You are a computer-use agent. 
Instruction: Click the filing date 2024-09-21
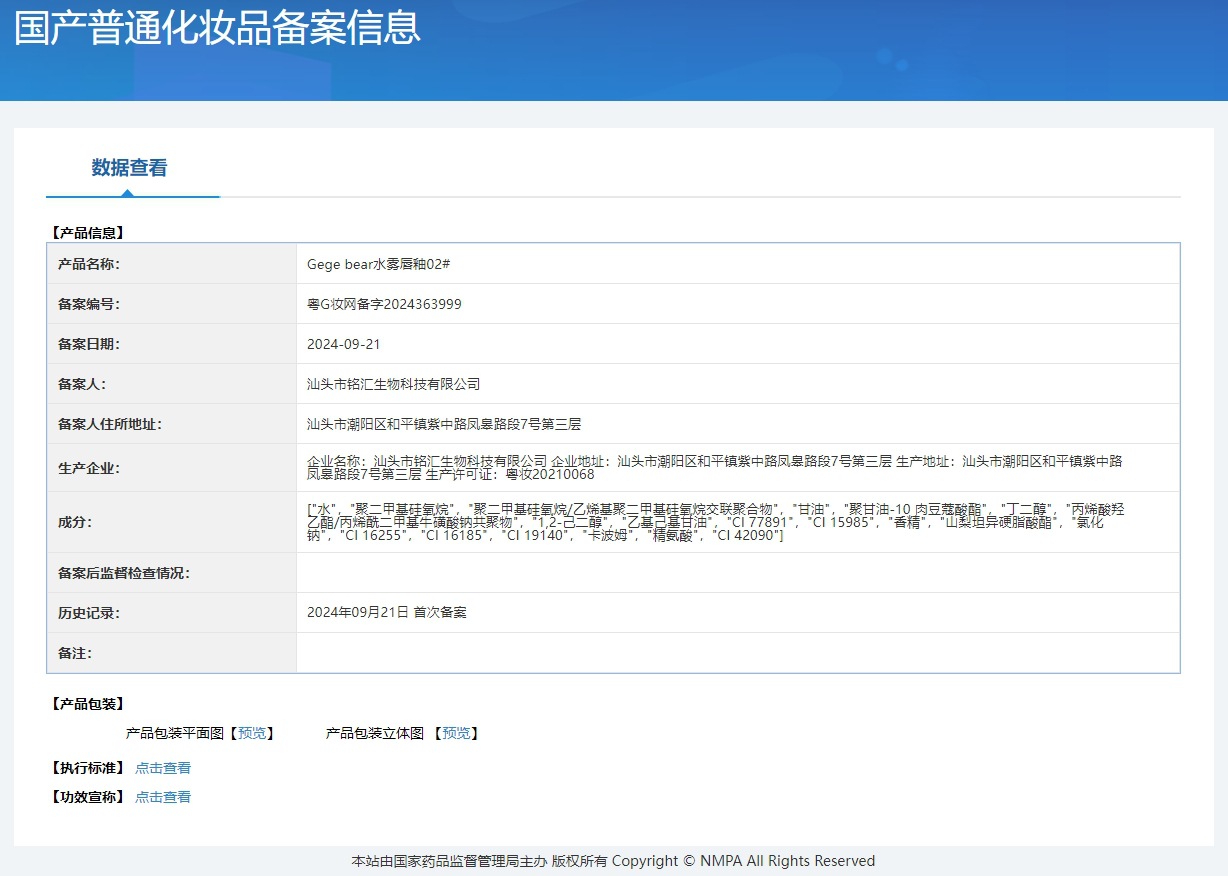[x=343, y=344]
